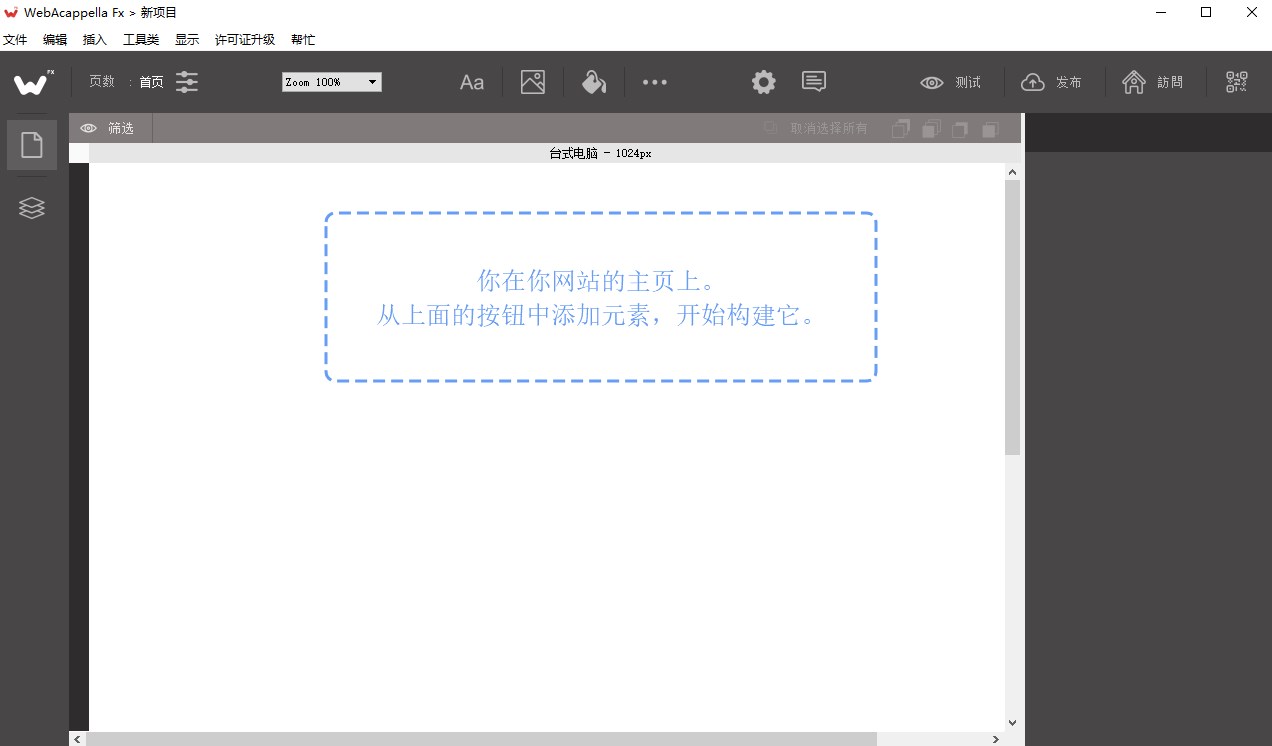The height and width of the screenshot is (746, 1272).
Task: Click the paint bucket background fill icon
Action: [594, 82]
